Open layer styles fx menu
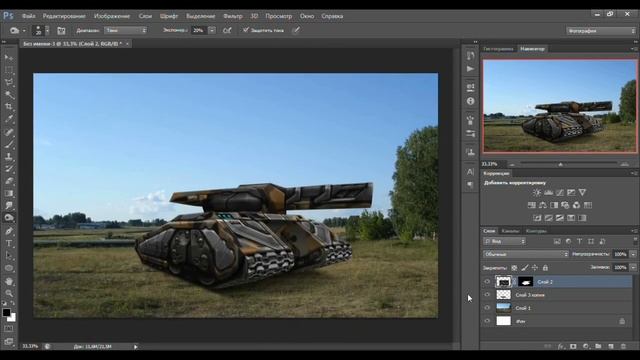The width and height of the screenshot is (640, 360). 561,346
